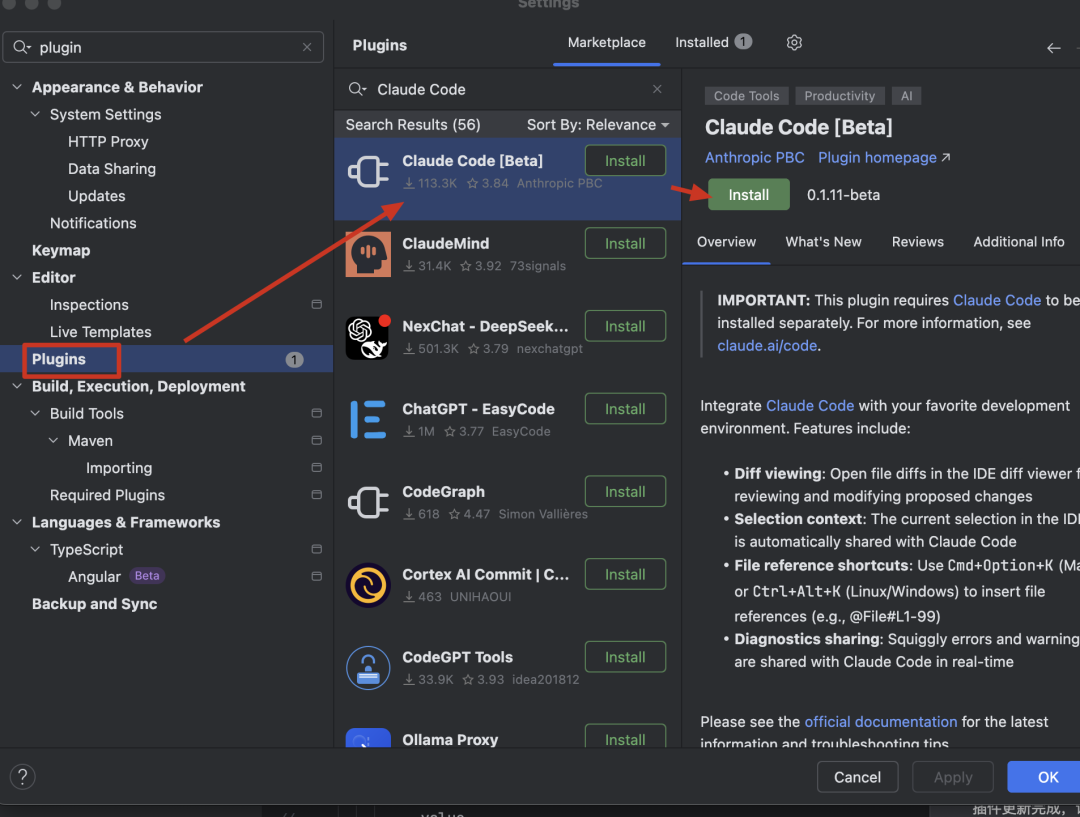Click the NexChat DeepSeek plugin icon
The width and height of the screenshot is (1080, 817).
368,337
